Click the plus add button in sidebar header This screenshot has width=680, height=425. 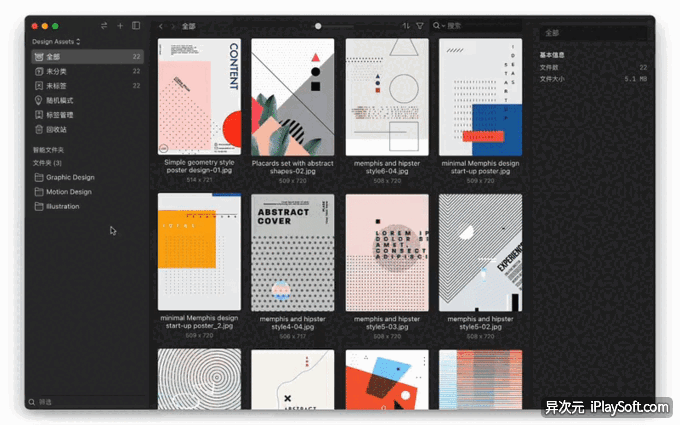(120, 26)
